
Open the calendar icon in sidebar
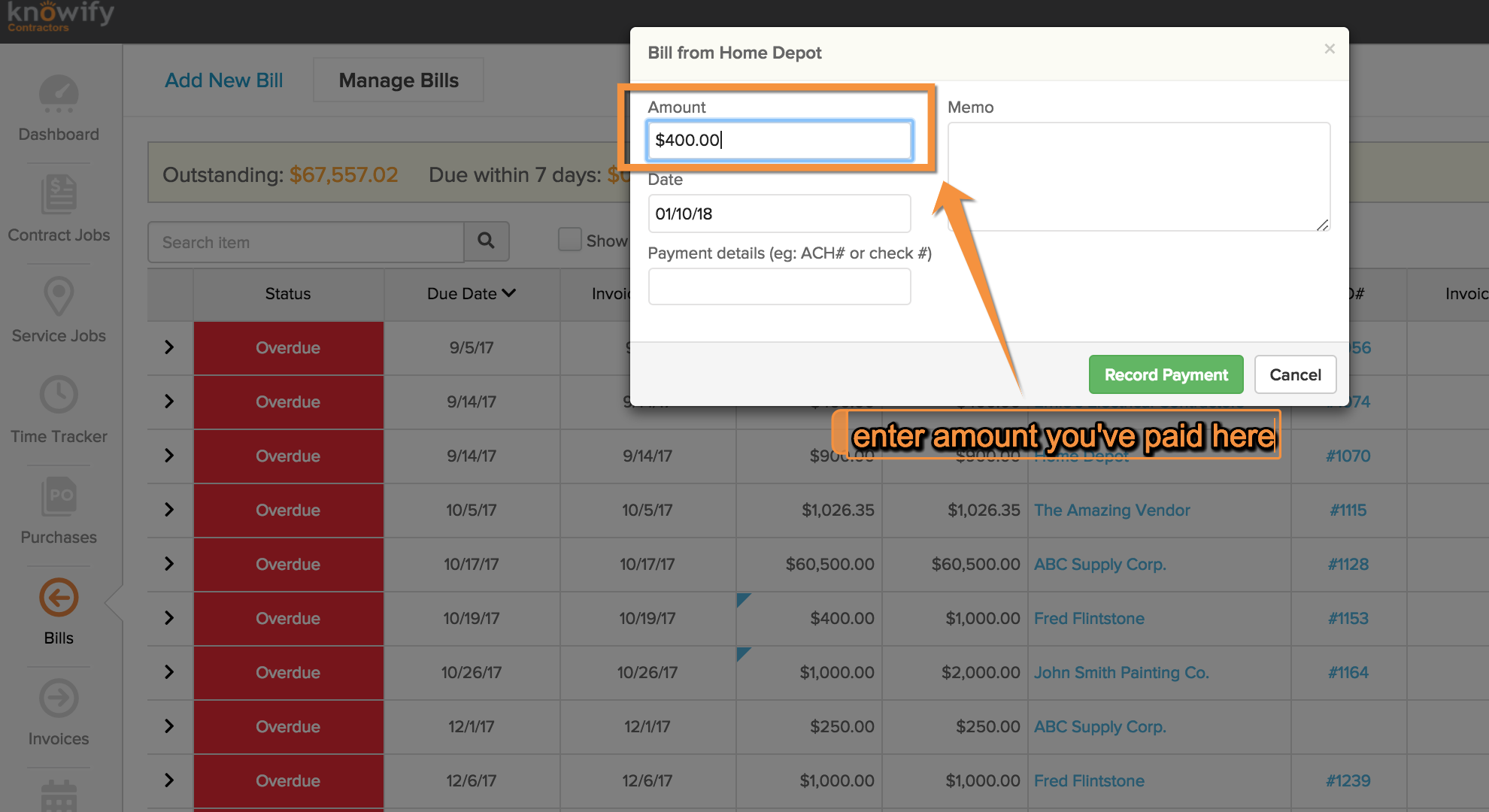pos(59,795)
